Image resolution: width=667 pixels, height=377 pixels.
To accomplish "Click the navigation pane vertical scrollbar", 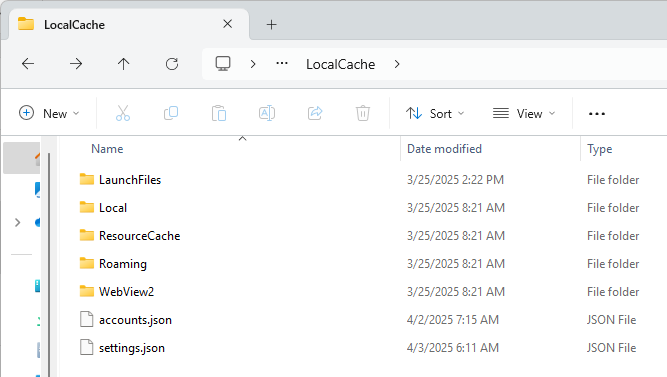I will [49, 265].
